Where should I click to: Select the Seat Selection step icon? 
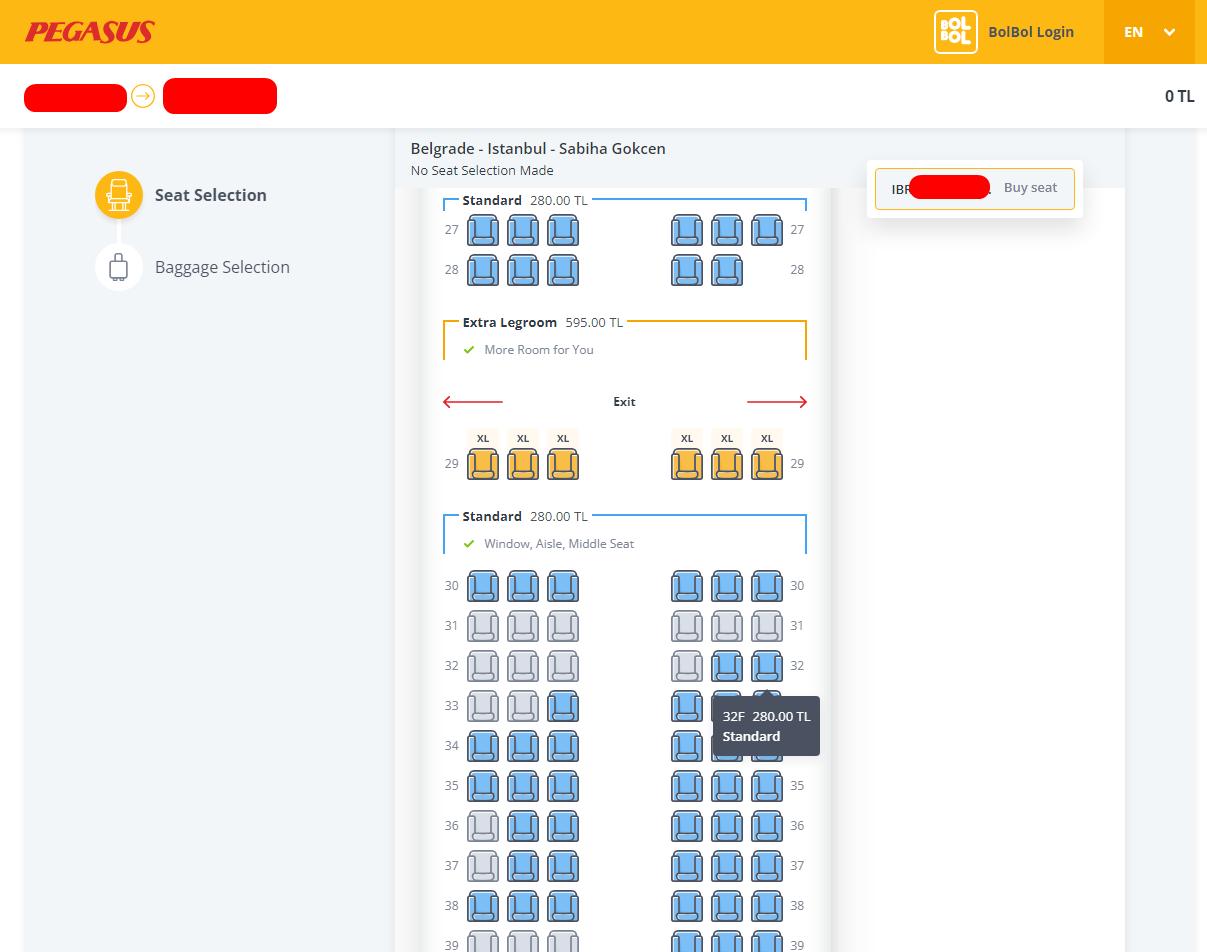click(119, 195)
